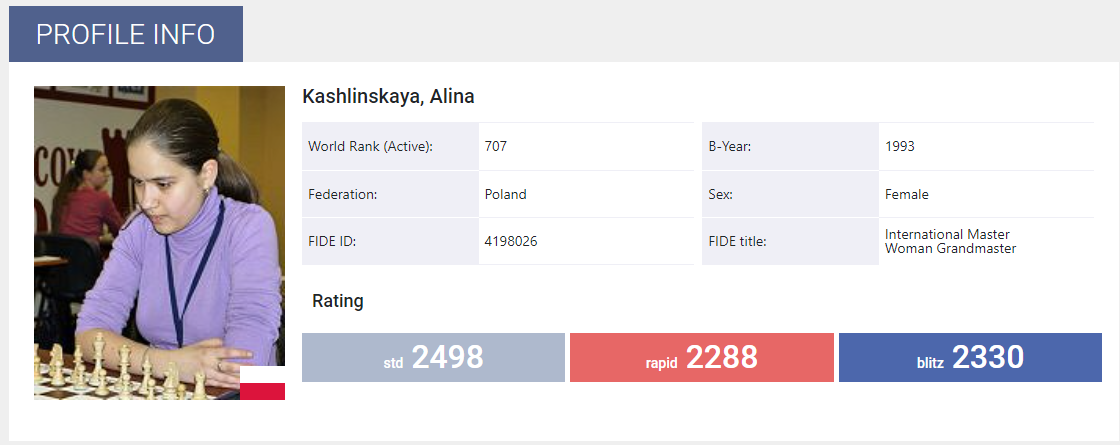This screenshot has height=445, width=1120.
Task: Click the Rating section heading
Action: point(338,301)
